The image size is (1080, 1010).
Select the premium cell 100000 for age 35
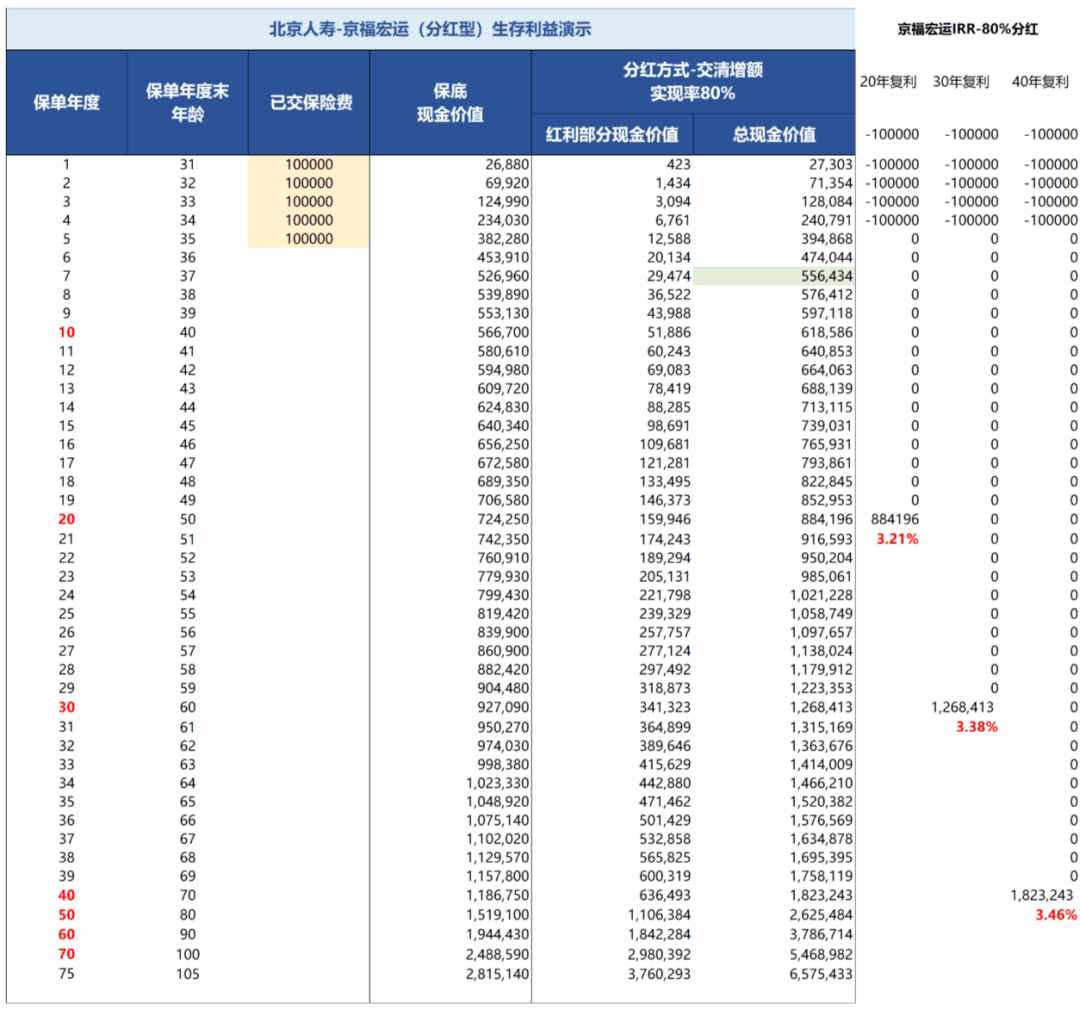309,239
